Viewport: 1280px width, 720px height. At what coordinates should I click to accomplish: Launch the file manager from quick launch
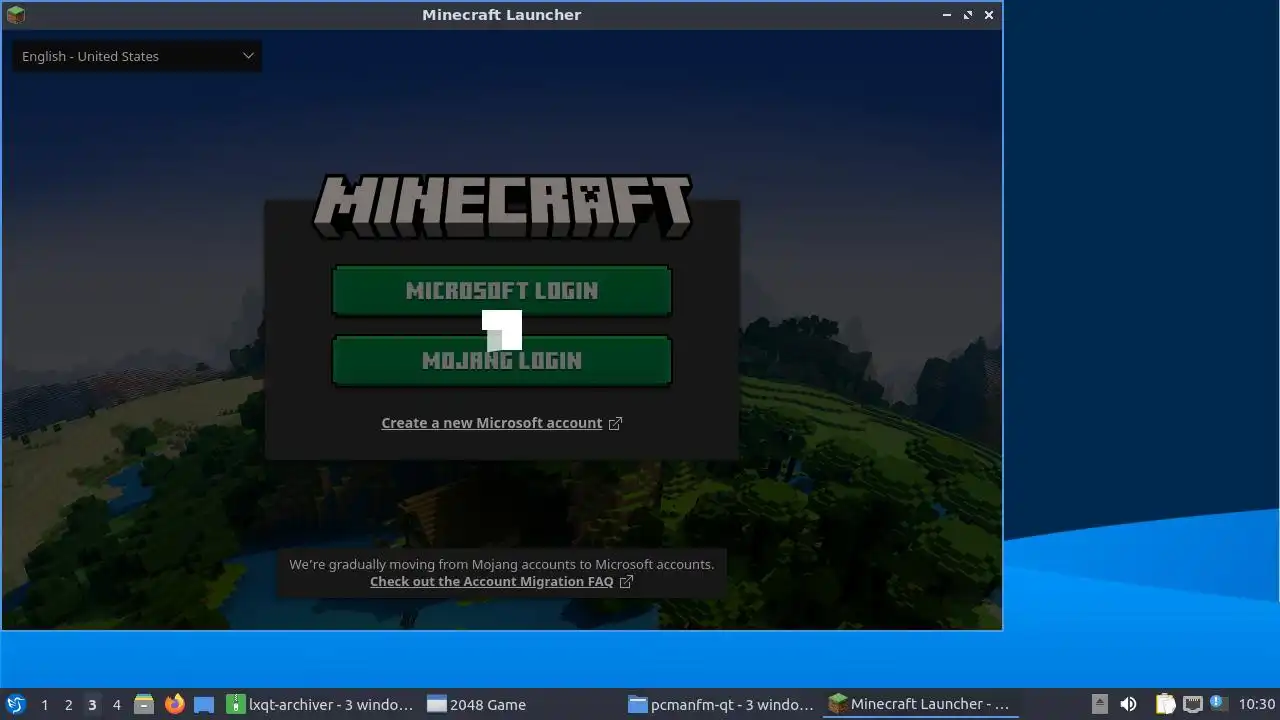click(144, 704)
